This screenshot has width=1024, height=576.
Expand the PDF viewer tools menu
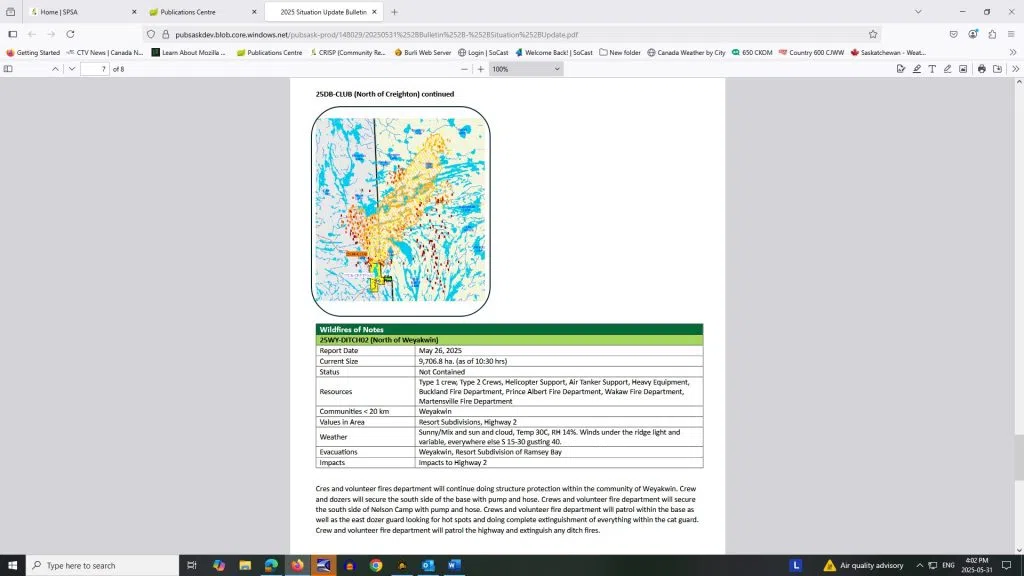pyautogui.click(x=1015, y=69)
